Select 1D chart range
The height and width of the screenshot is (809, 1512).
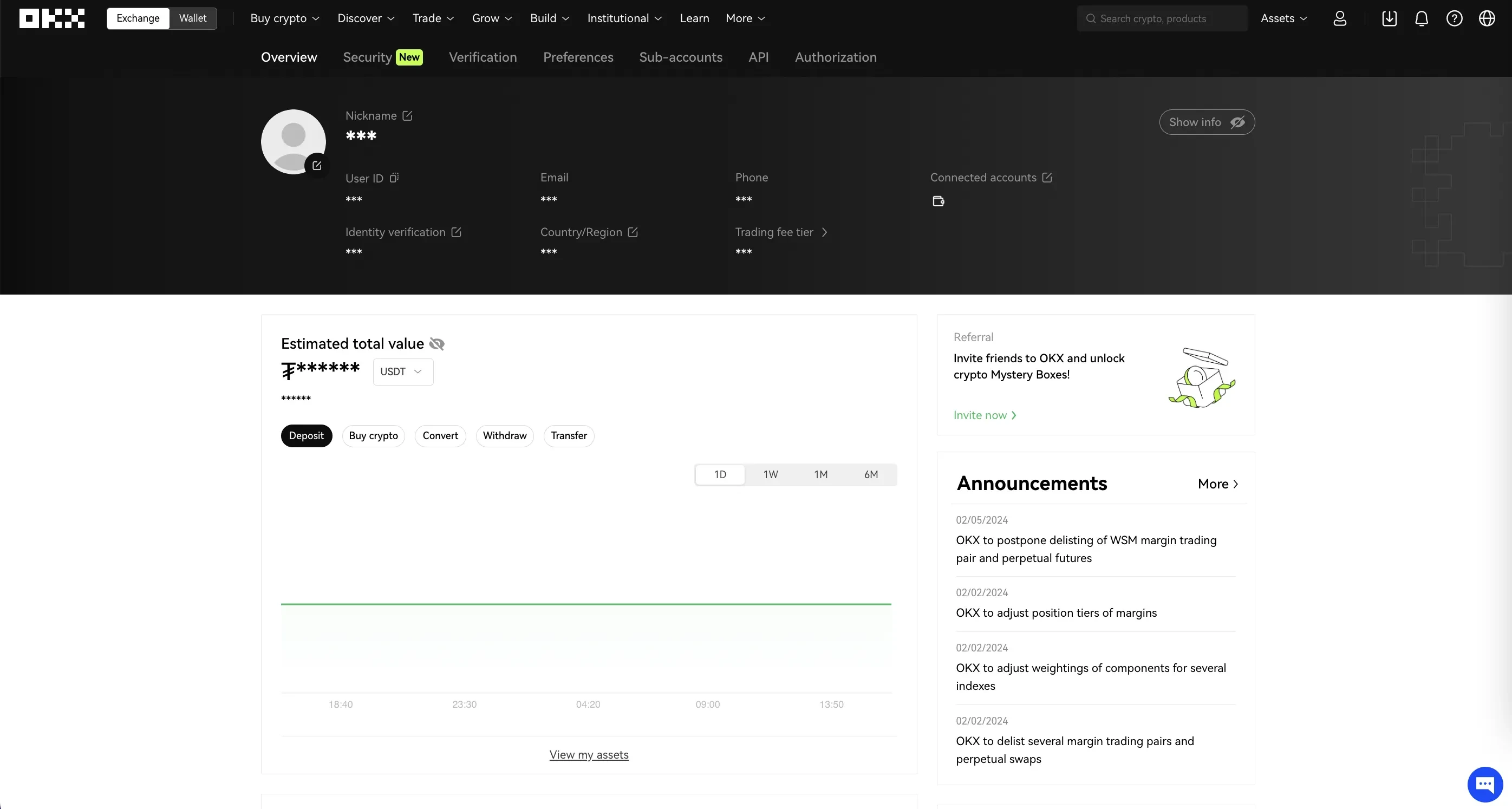coord(720,474)
